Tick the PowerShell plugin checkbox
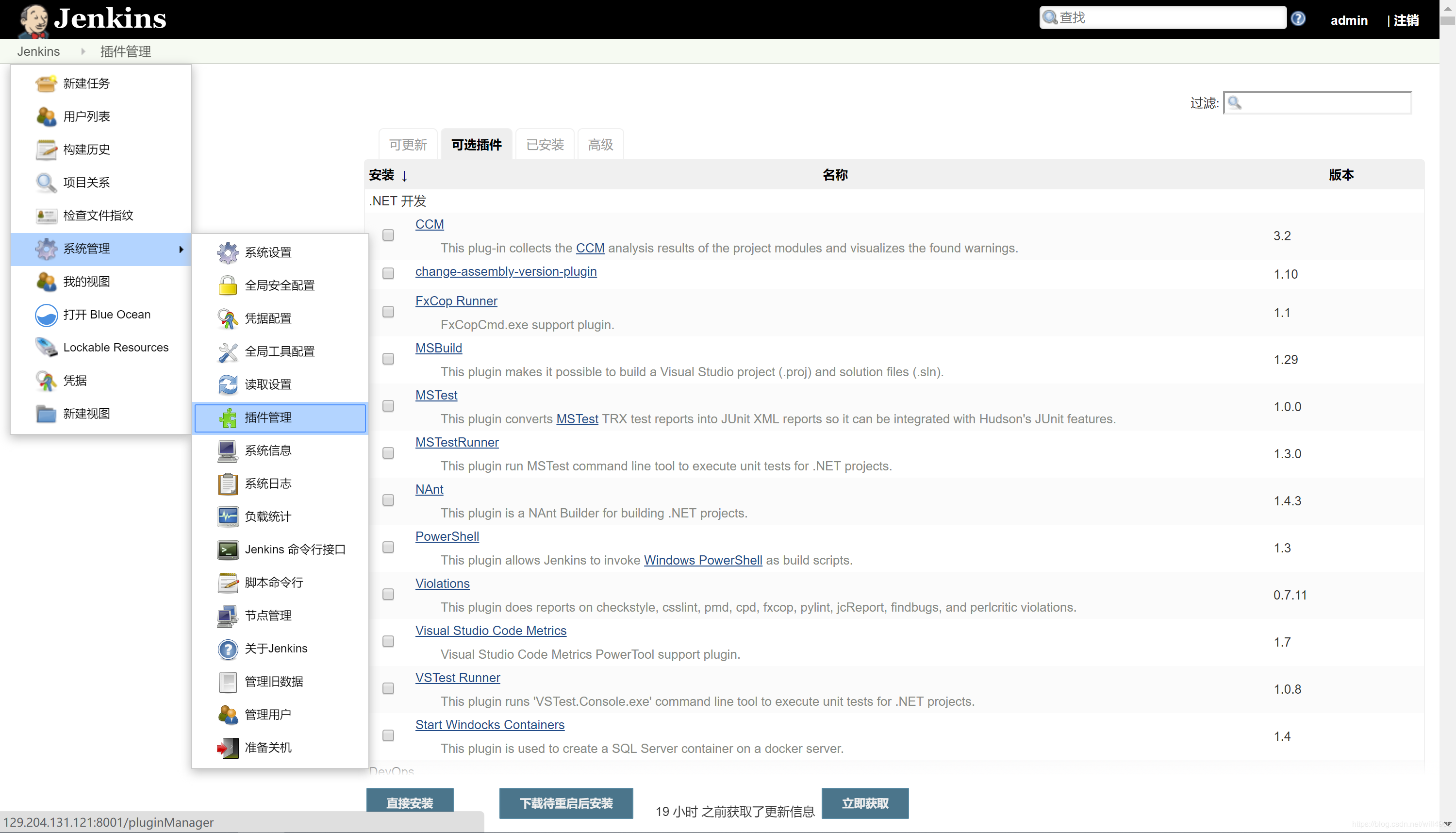This screenshot has height=833, width=1456. tap(388, 547)
